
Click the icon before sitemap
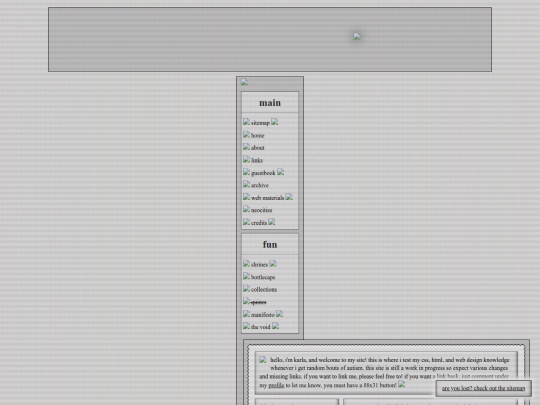click(246, 122)
